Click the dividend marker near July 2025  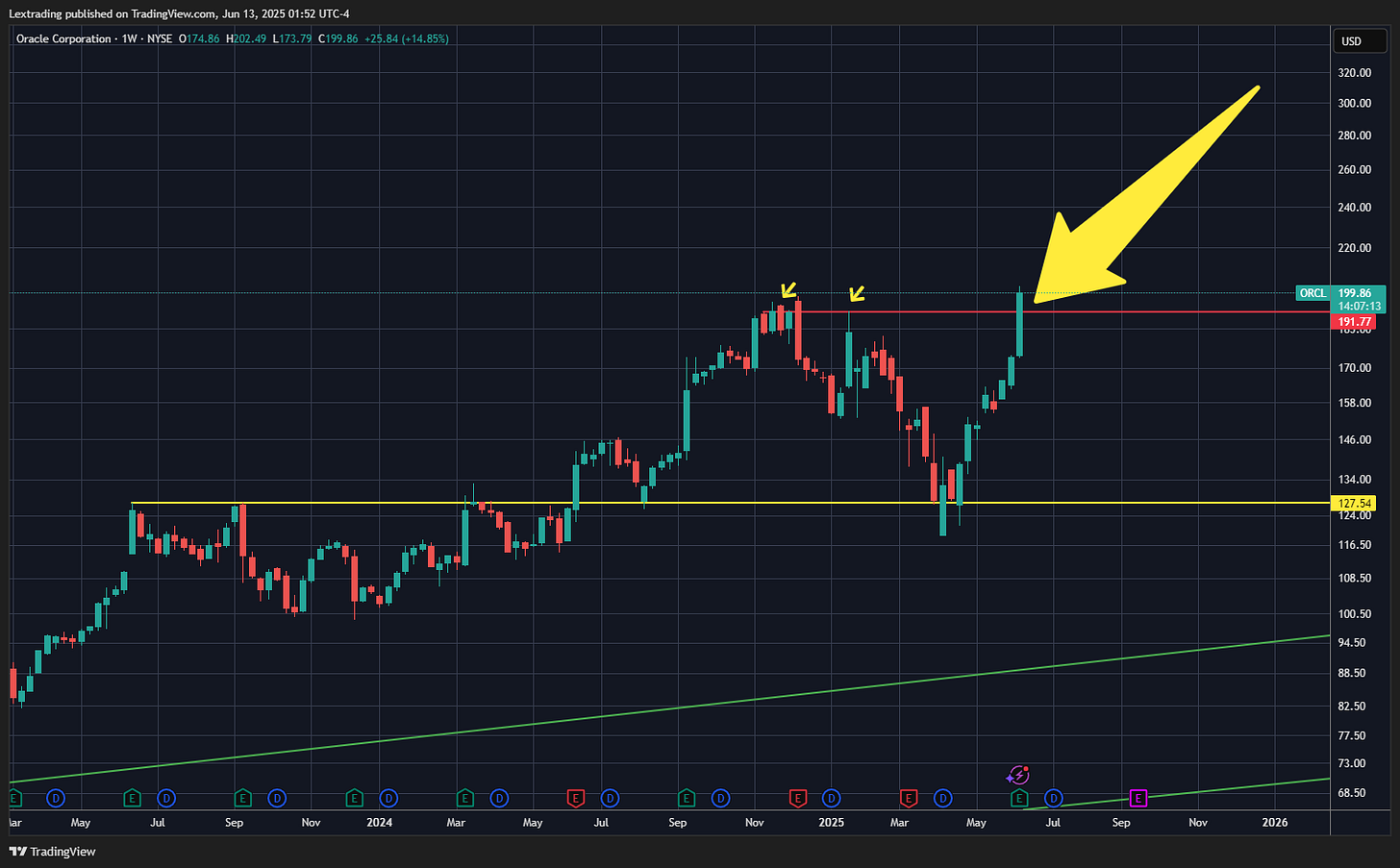point(1054,798)
